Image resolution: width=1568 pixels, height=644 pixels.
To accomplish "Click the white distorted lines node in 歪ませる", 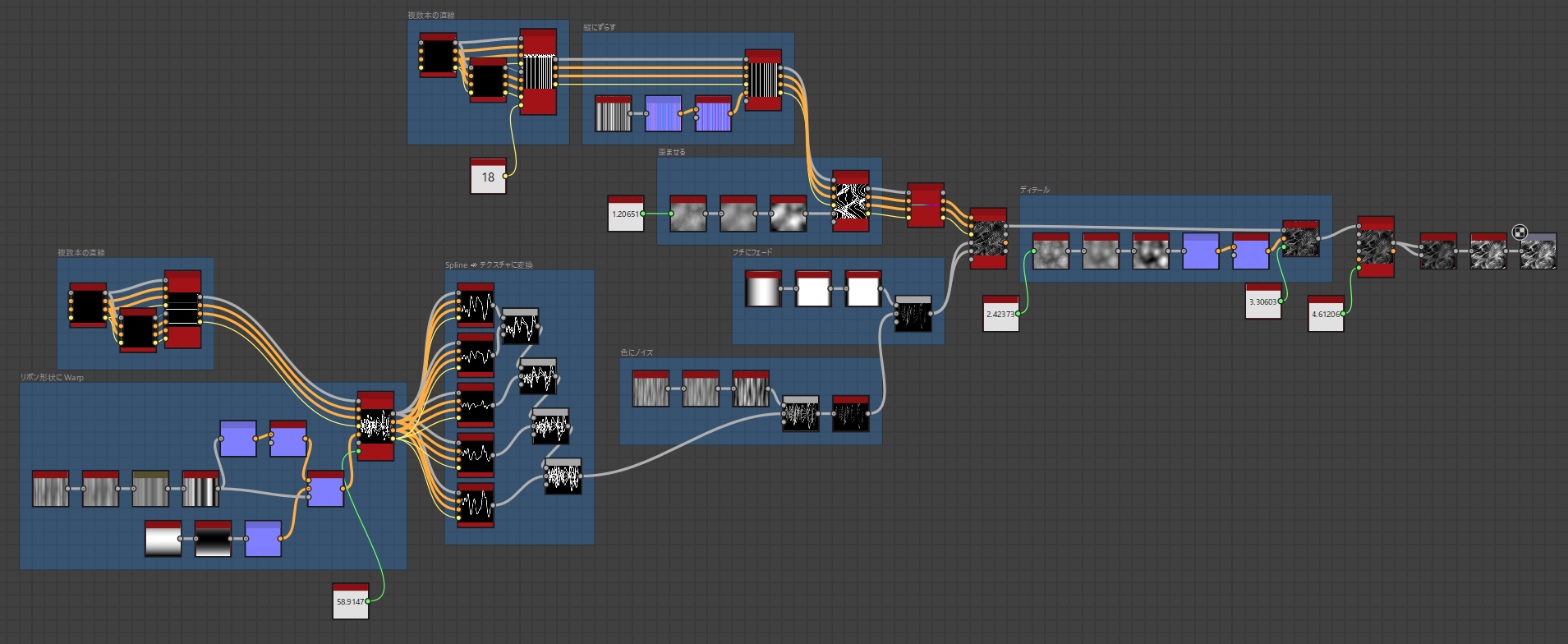I will (850, 202).
